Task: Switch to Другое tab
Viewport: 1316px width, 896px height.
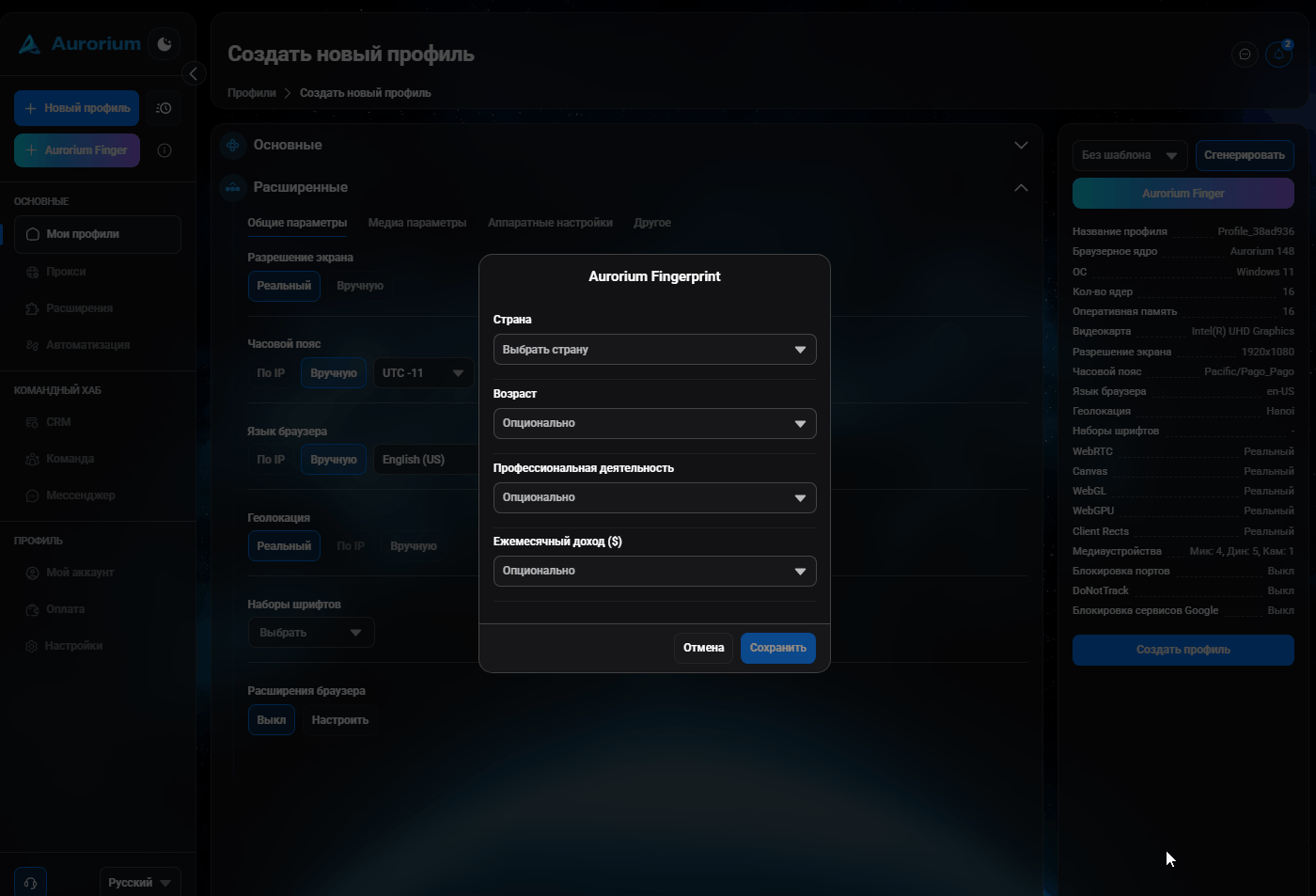Action: [652, 223]
